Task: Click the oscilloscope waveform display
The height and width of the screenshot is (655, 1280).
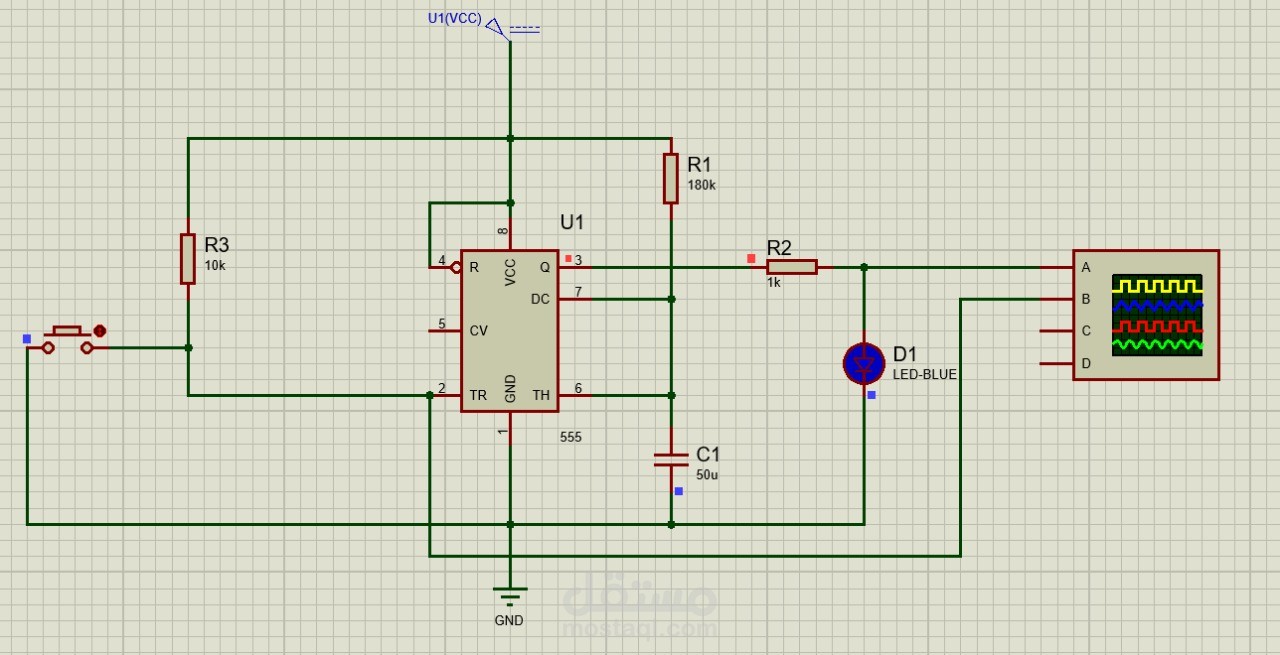Action: tap(1157, 315)
